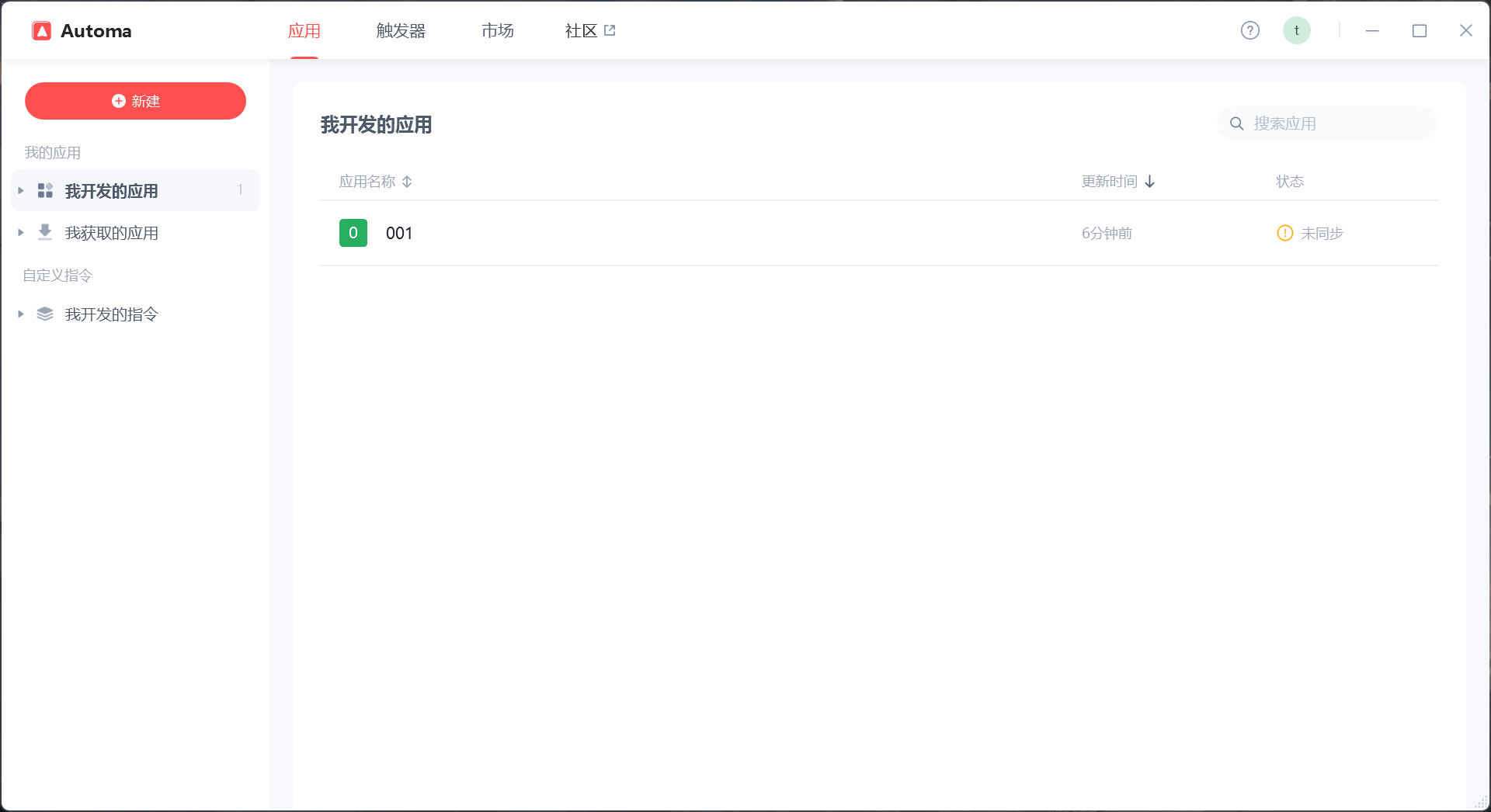This screenshot has height=812, width=1491.
Task: Toggle 更新时间 sort order down arrow
Action: [x=1149, y=182]
